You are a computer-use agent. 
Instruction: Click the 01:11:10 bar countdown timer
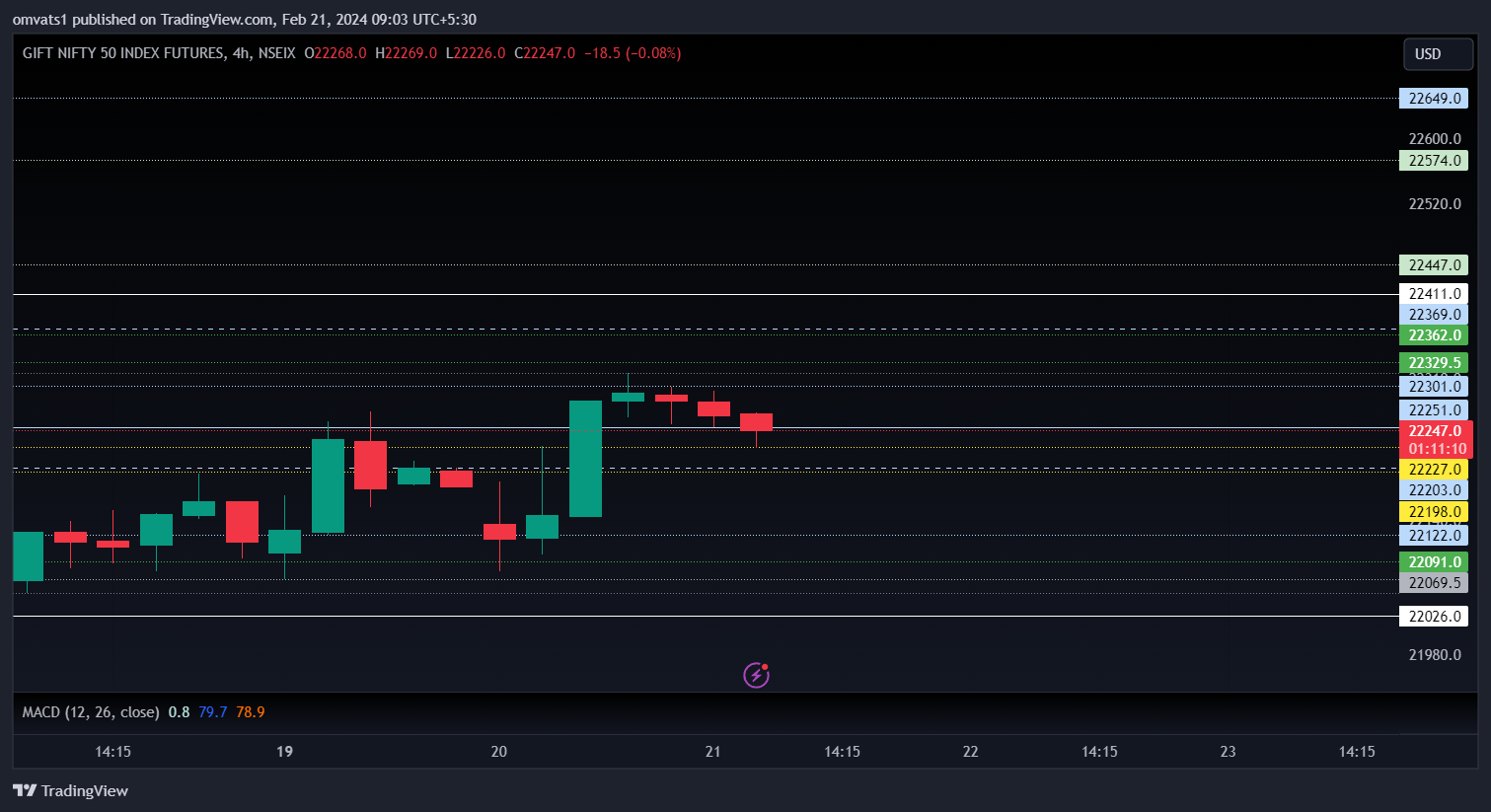1436,449
